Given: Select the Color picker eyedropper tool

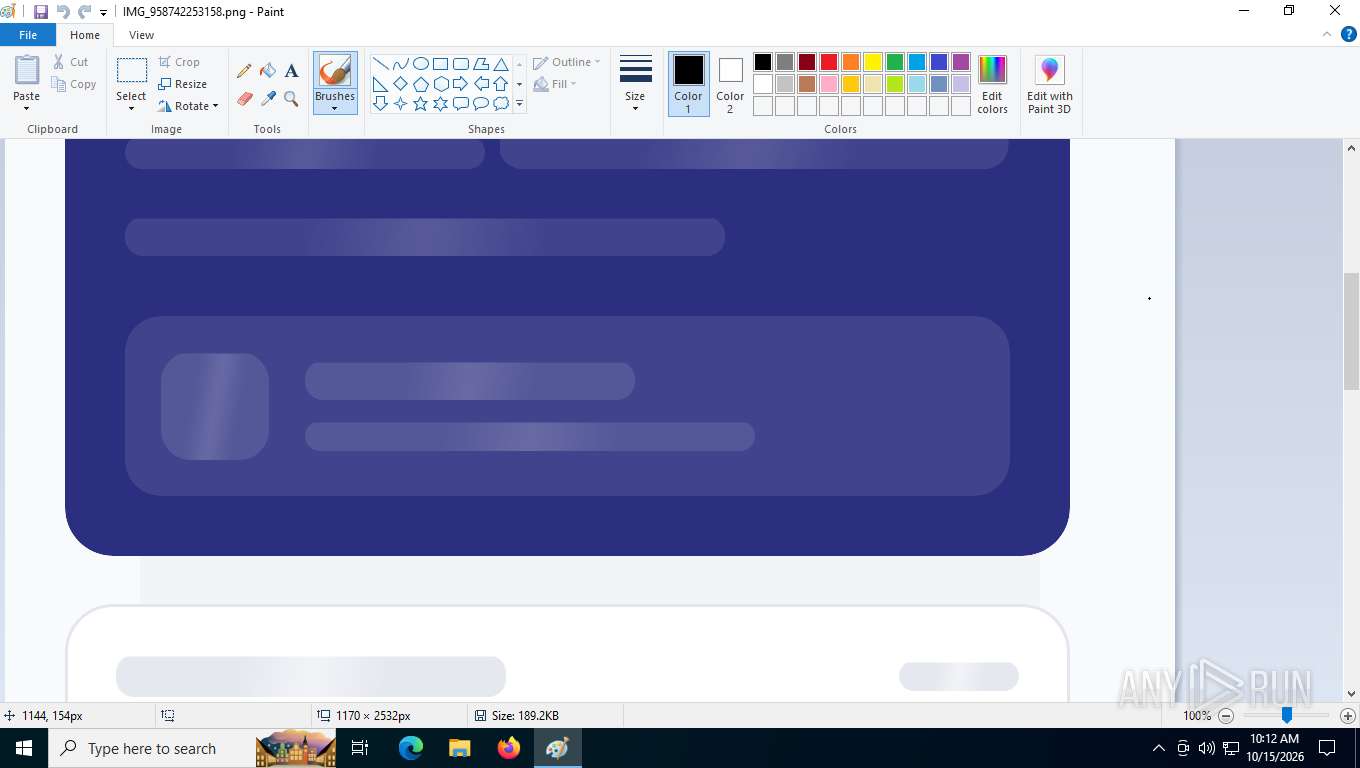Looking at the screenshot, I should (268, 99).
